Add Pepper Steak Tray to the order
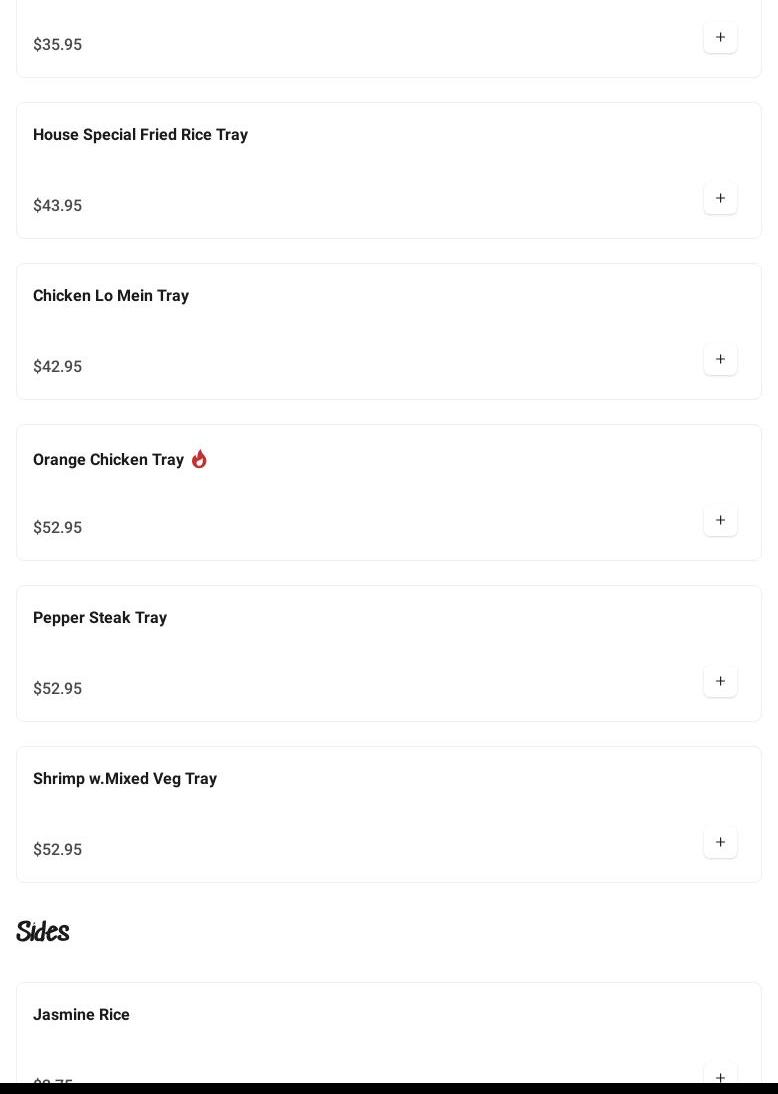This screenshot has width=778, height=1094. (720, 682)
